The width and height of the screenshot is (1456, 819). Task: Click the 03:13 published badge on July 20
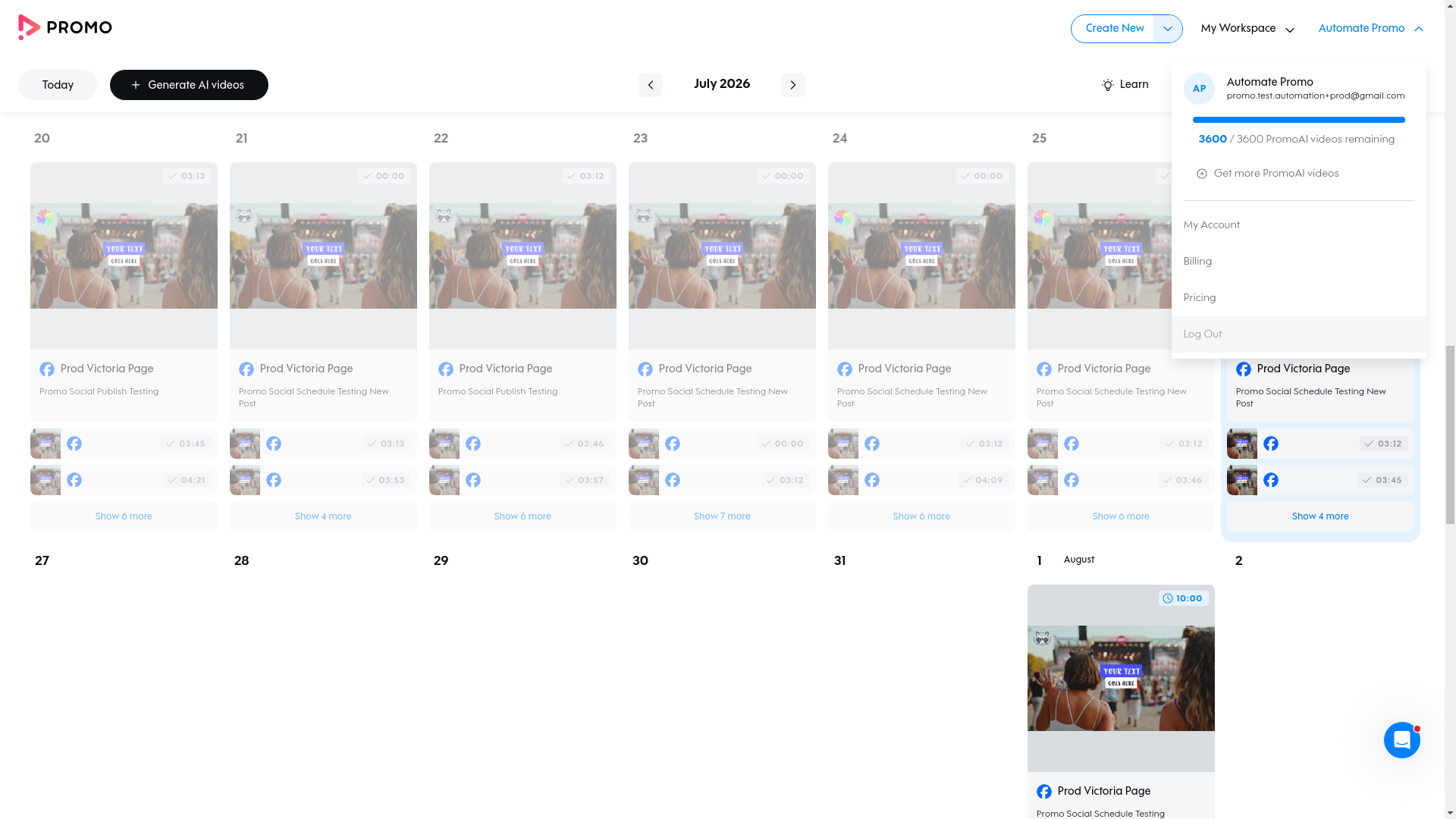187,176
